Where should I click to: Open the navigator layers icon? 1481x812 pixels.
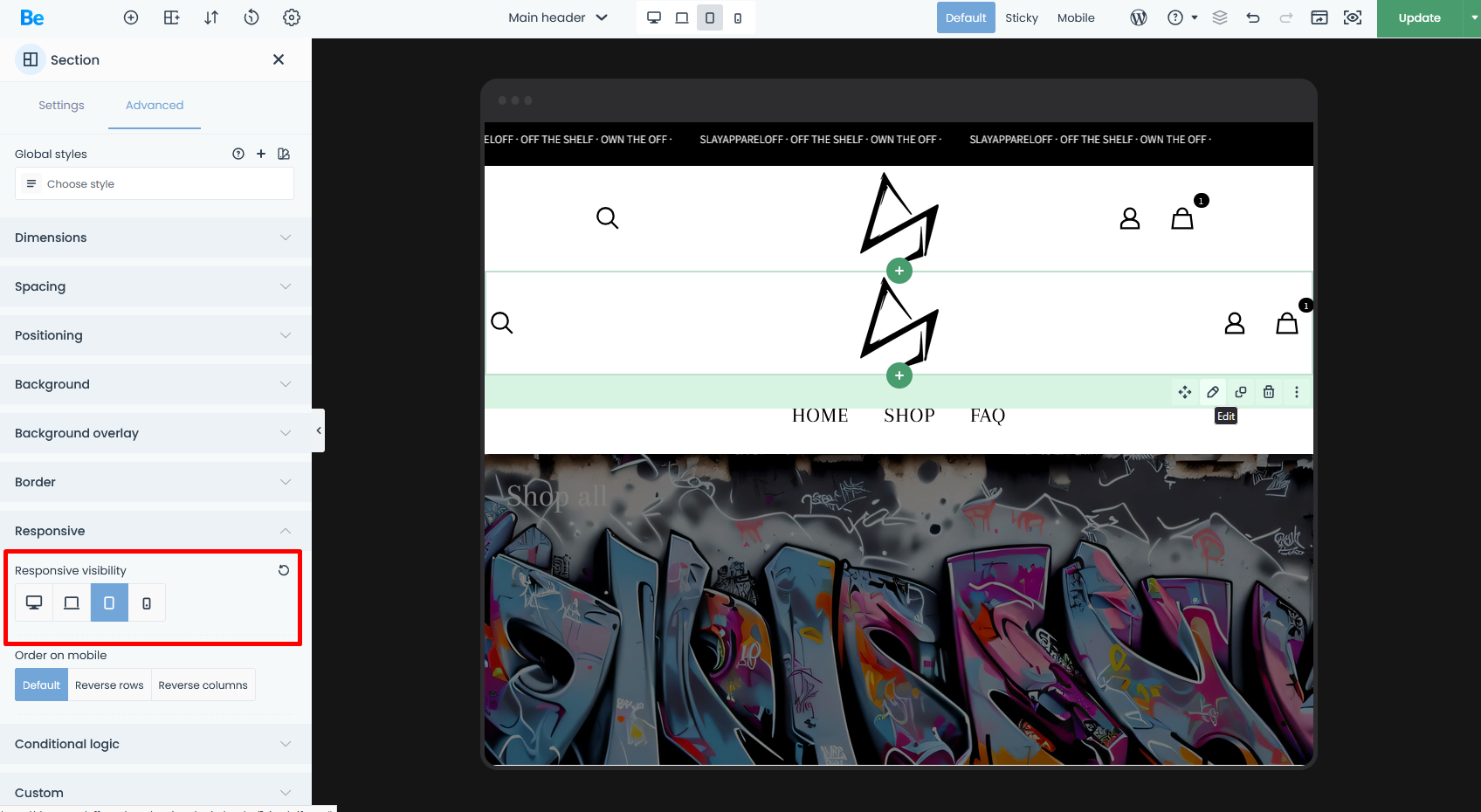(1220, 17)
